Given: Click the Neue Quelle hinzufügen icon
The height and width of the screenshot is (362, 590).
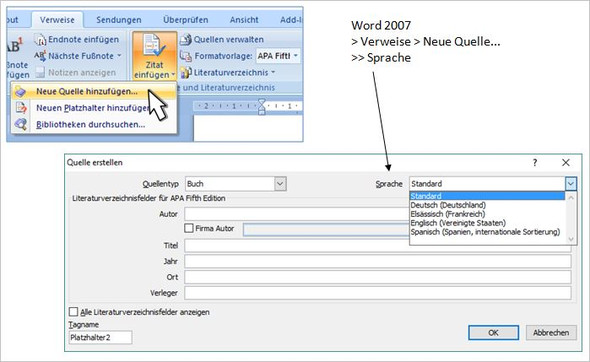Looking at the screenshot, I should (x=20, y=91).
